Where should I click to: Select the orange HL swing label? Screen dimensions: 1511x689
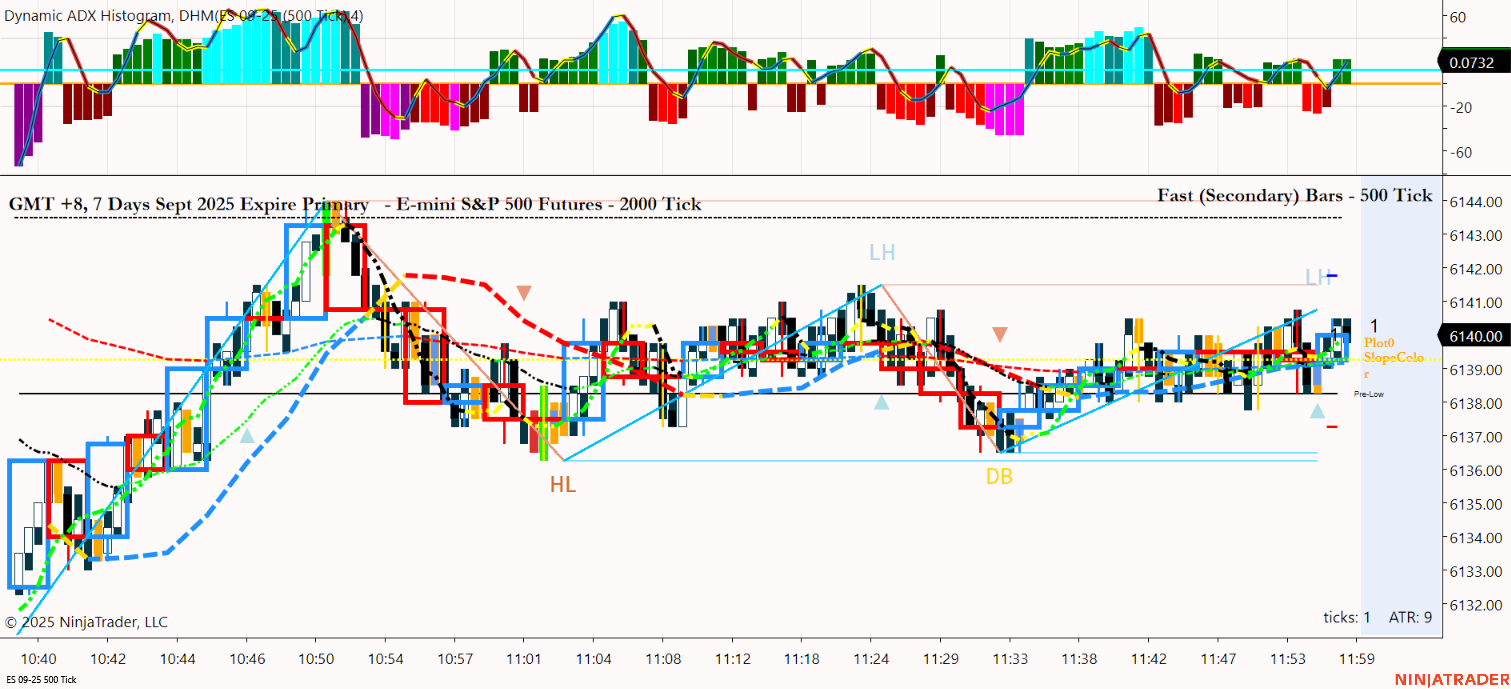tap(563, 485)
